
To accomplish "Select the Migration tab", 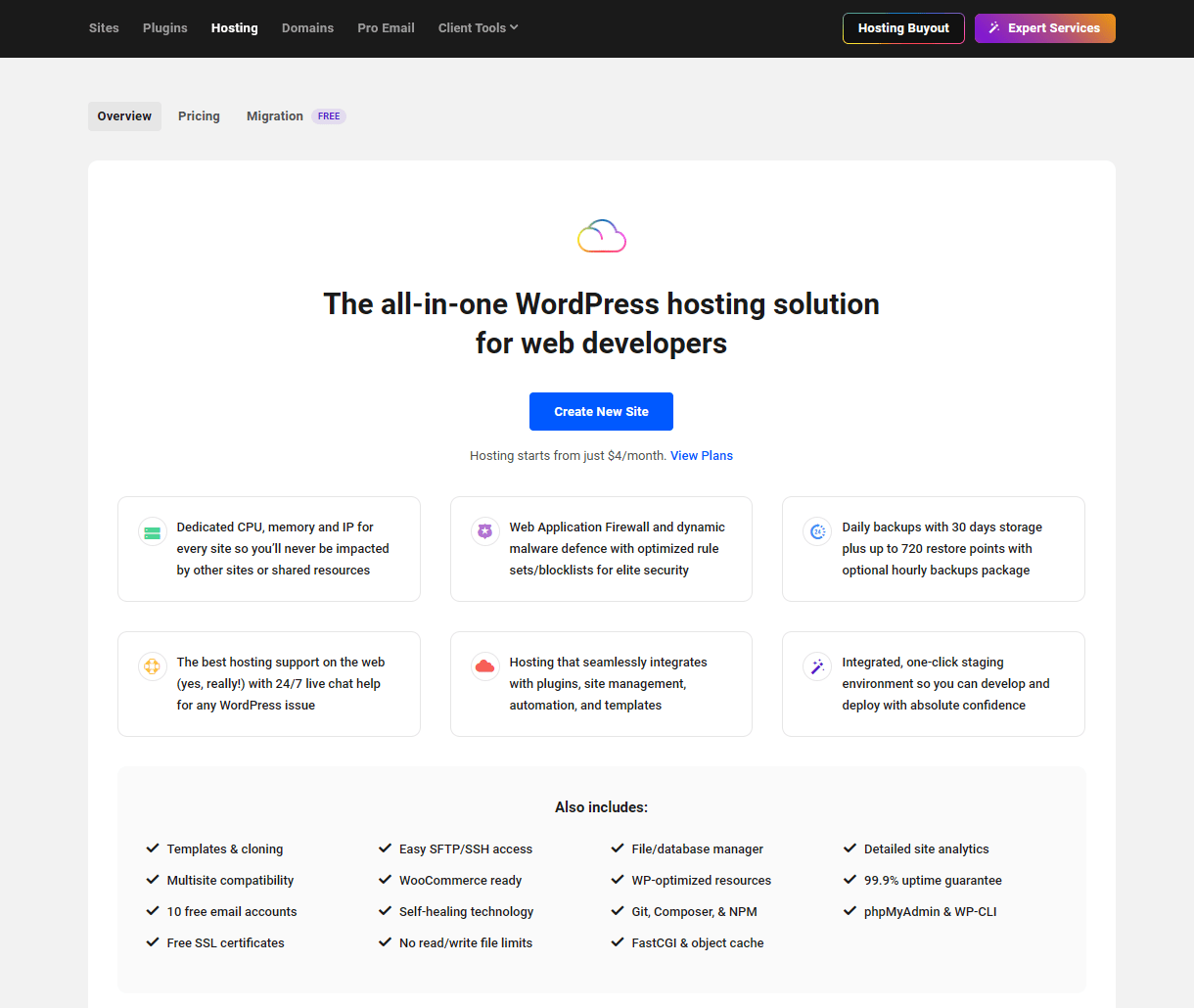I will coord(274,116).
